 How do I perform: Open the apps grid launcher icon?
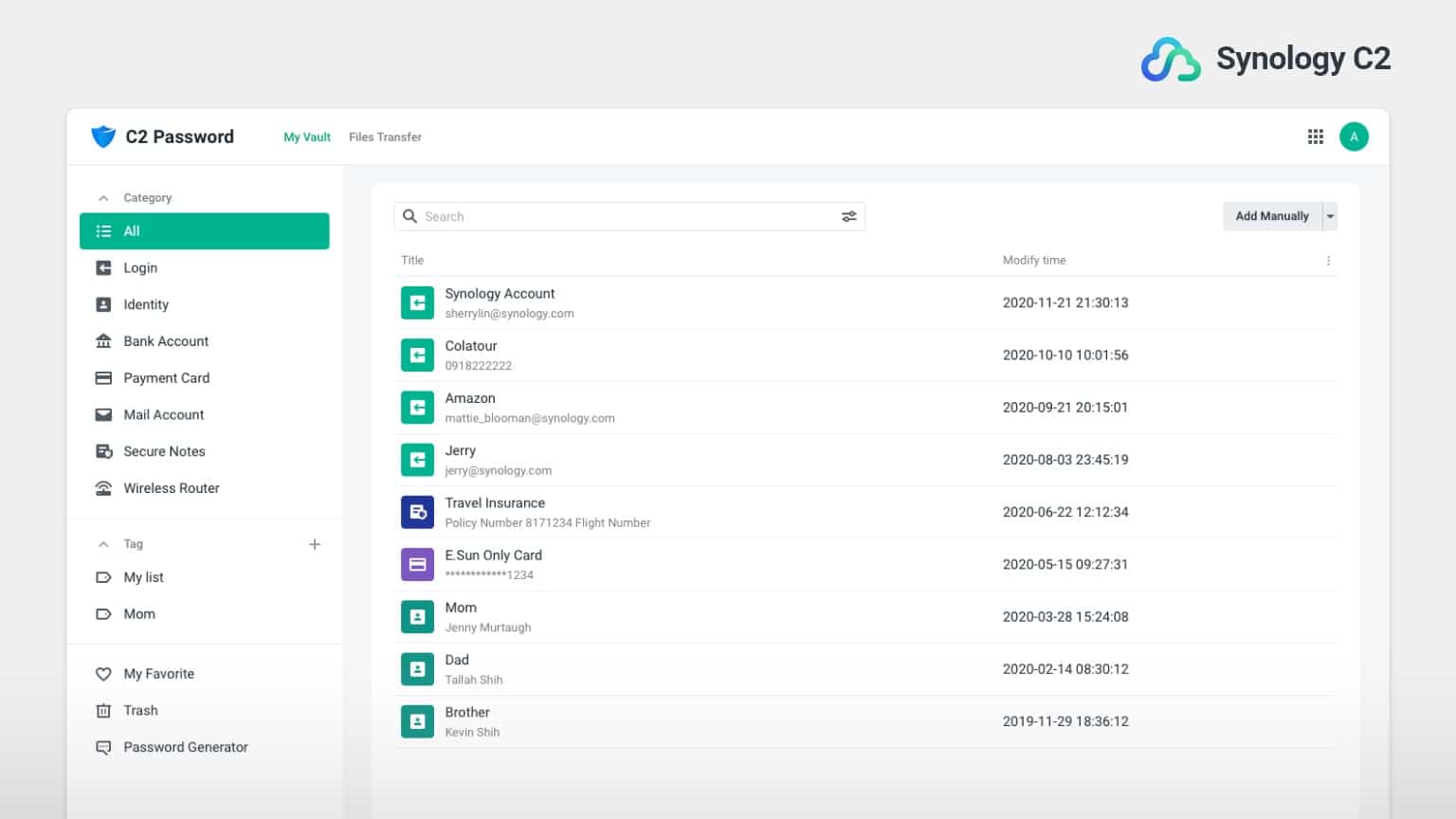point(1315,136)
